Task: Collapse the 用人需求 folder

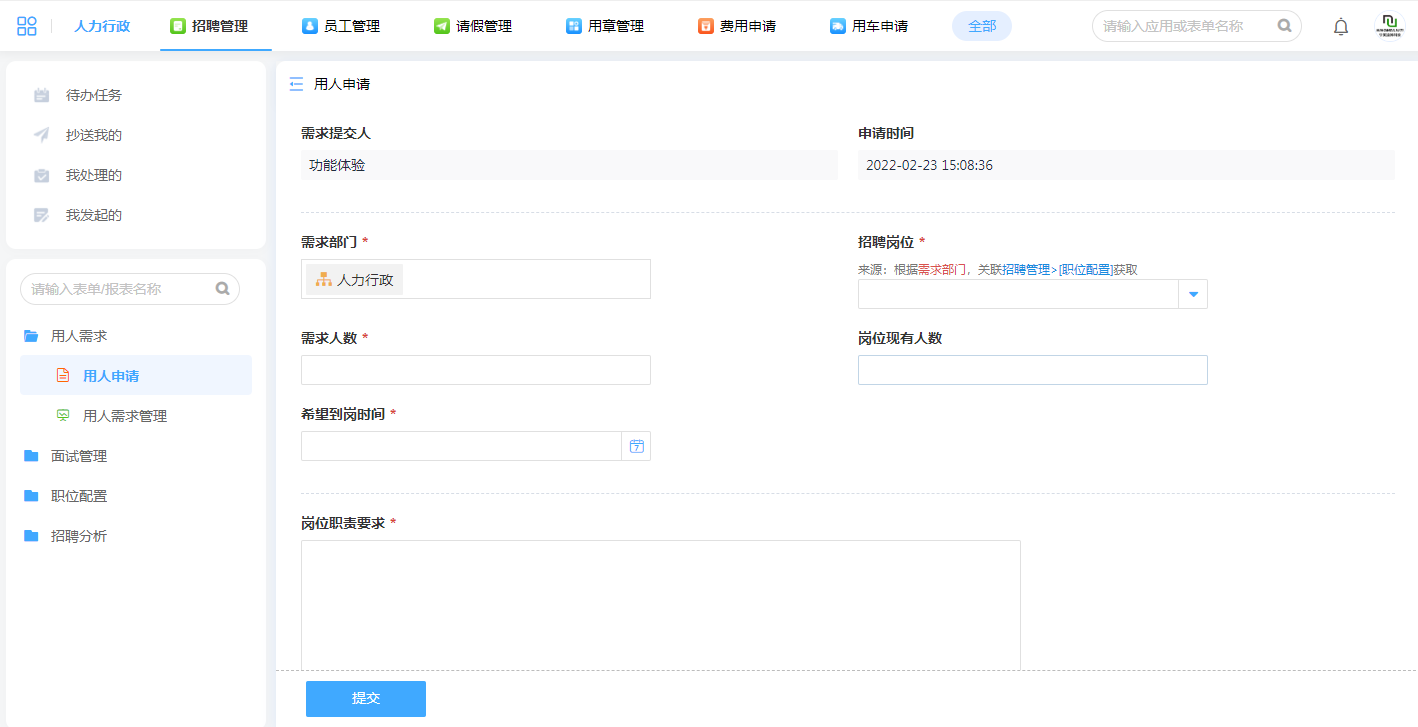Action: (78, 336)
